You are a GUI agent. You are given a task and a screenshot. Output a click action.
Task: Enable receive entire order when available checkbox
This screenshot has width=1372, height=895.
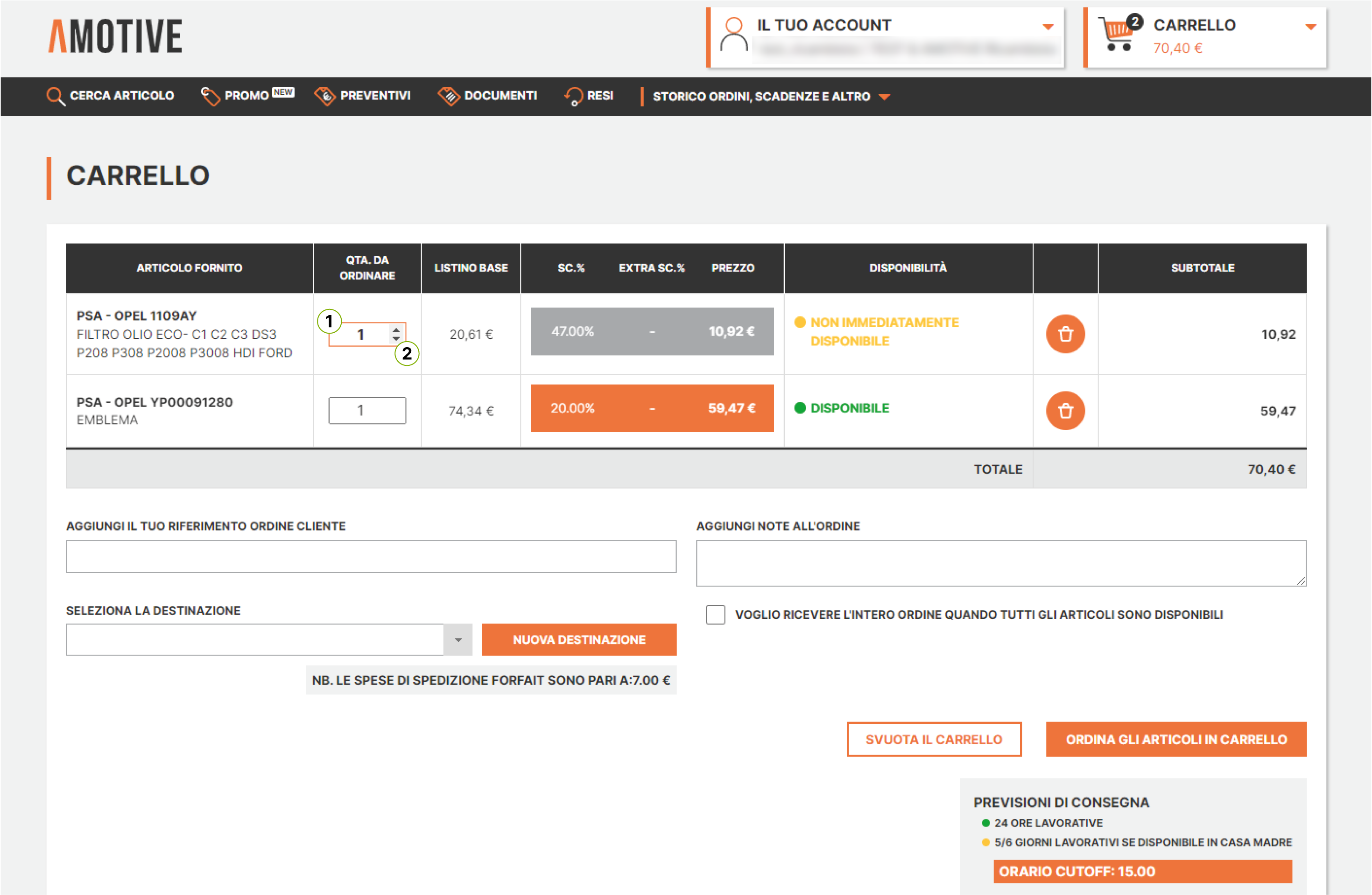pyautogui.click(x=715, y=615)
